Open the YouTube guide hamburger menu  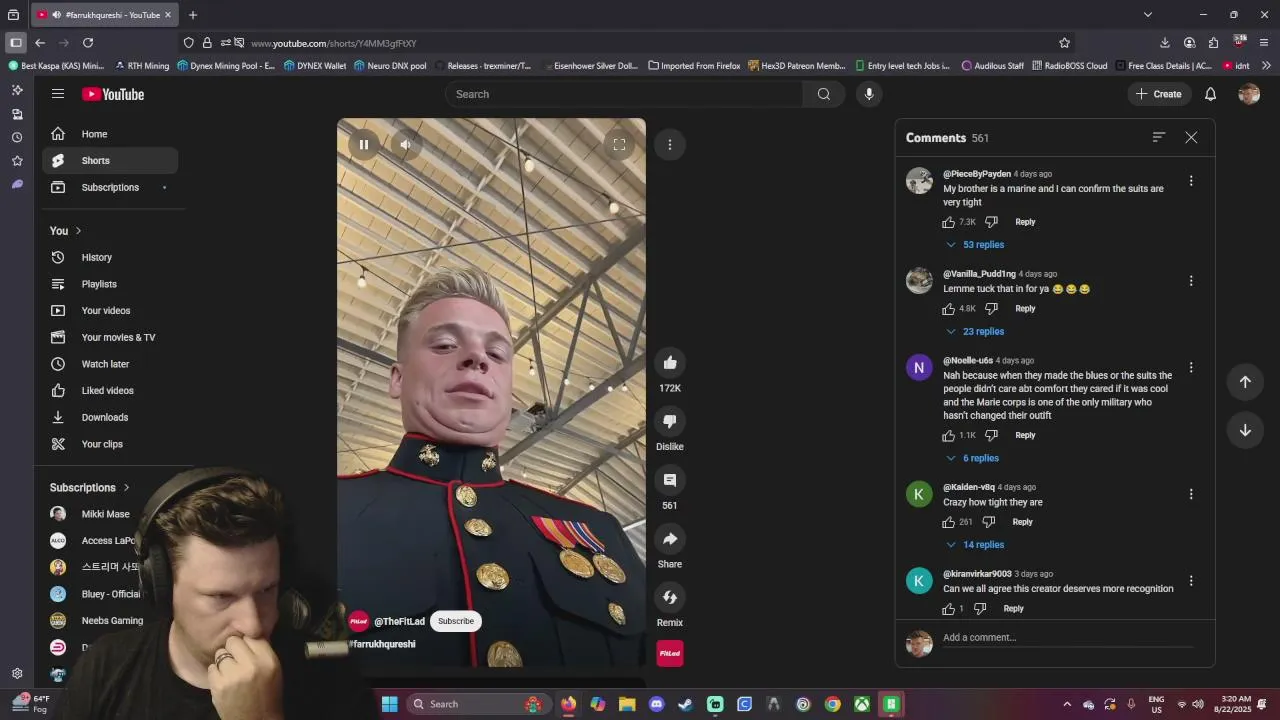[58, 94]
